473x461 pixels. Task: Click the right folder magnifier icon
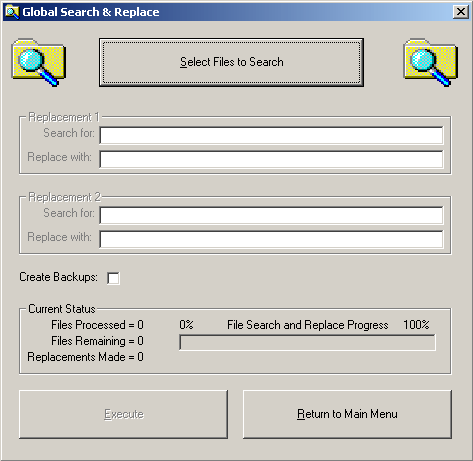431,62
